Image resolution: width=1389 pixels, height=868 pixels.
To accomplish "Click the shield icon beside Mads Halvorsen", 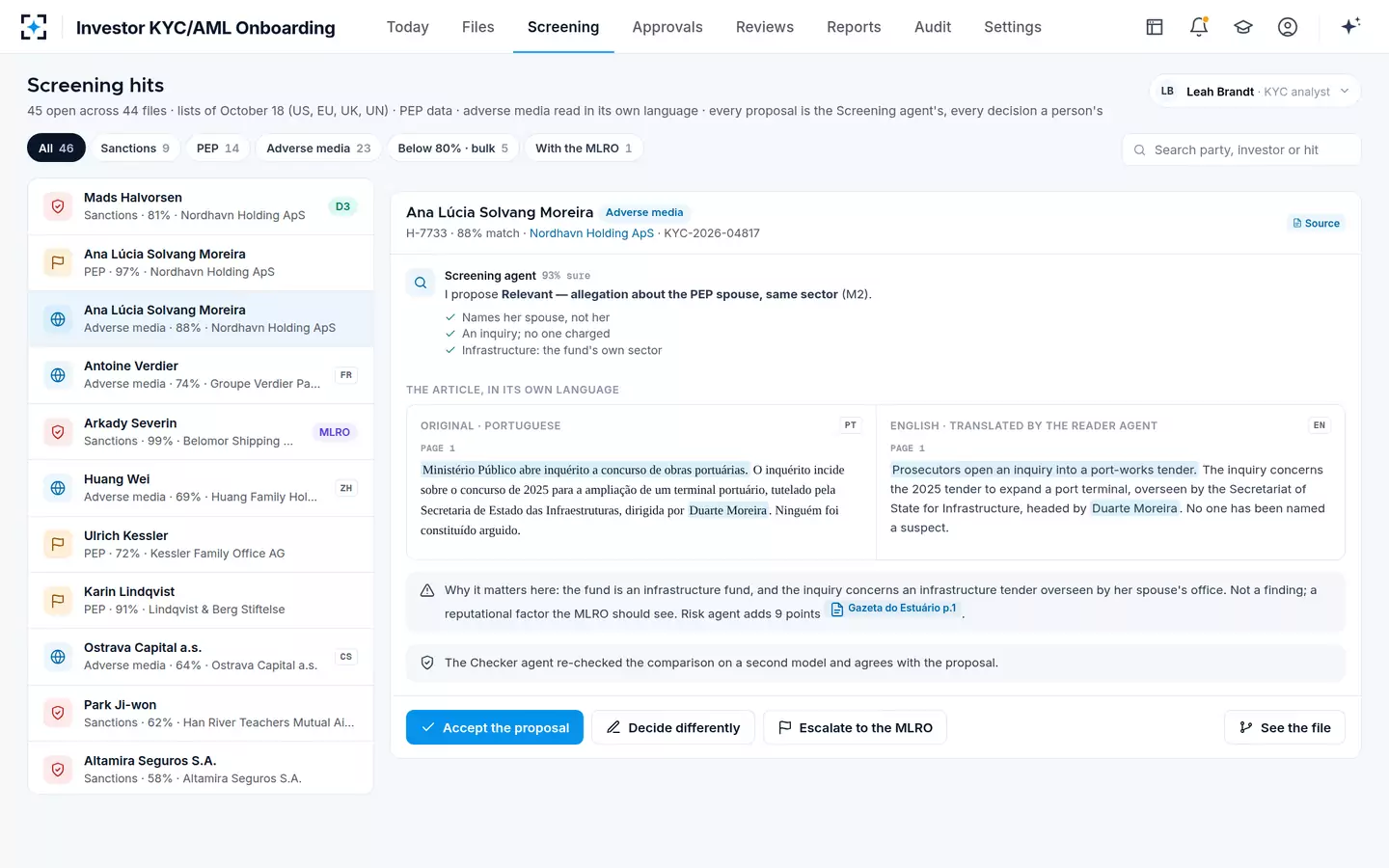I will coord(58,206).
